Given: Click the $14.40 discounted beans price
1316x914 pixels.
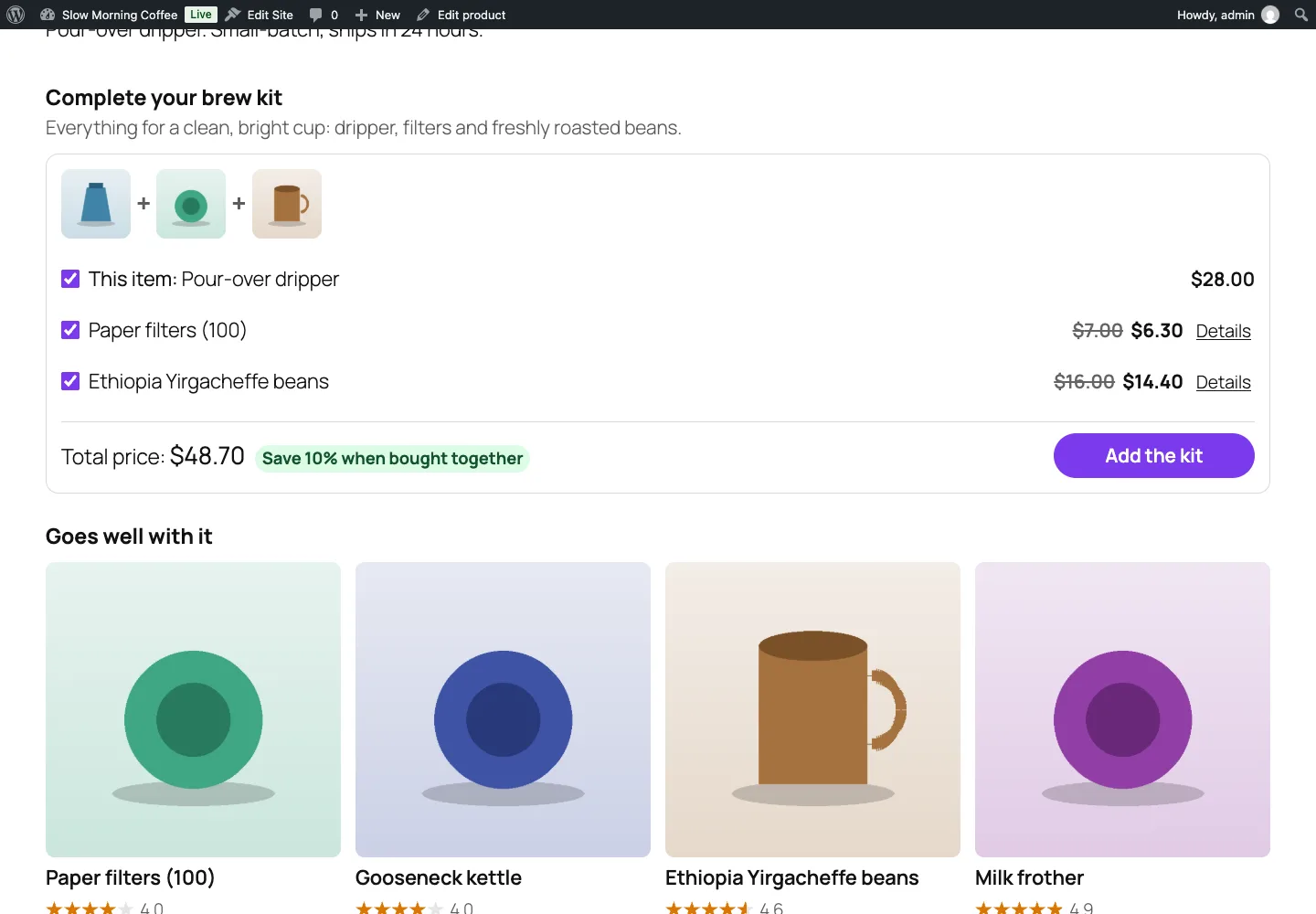Looking at the screenshot, I should [1152, 381].
